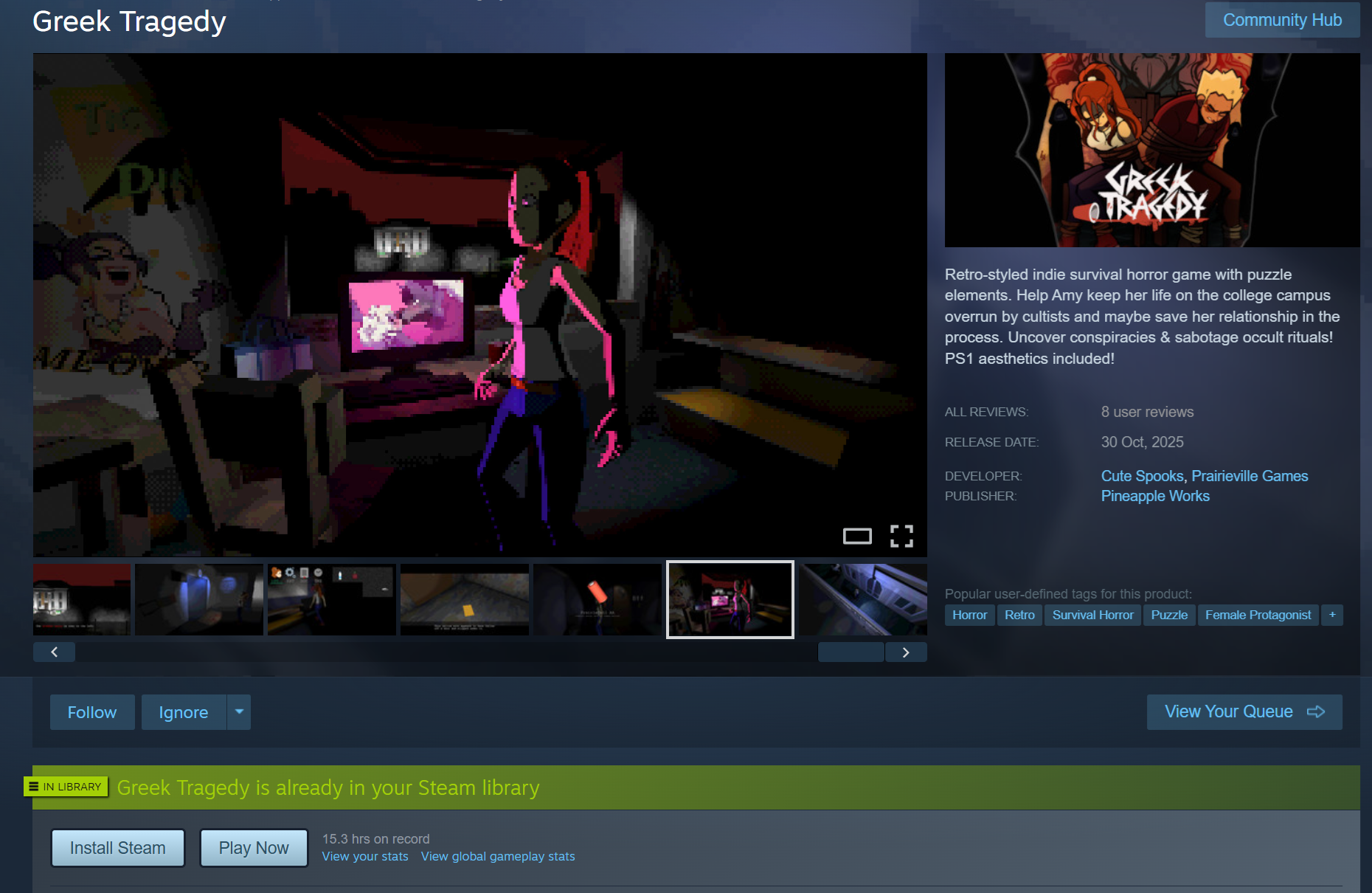Visit developer Cute Spooks page
1372x893 pixels.
pyautogui.click(x=1142, y=476)
